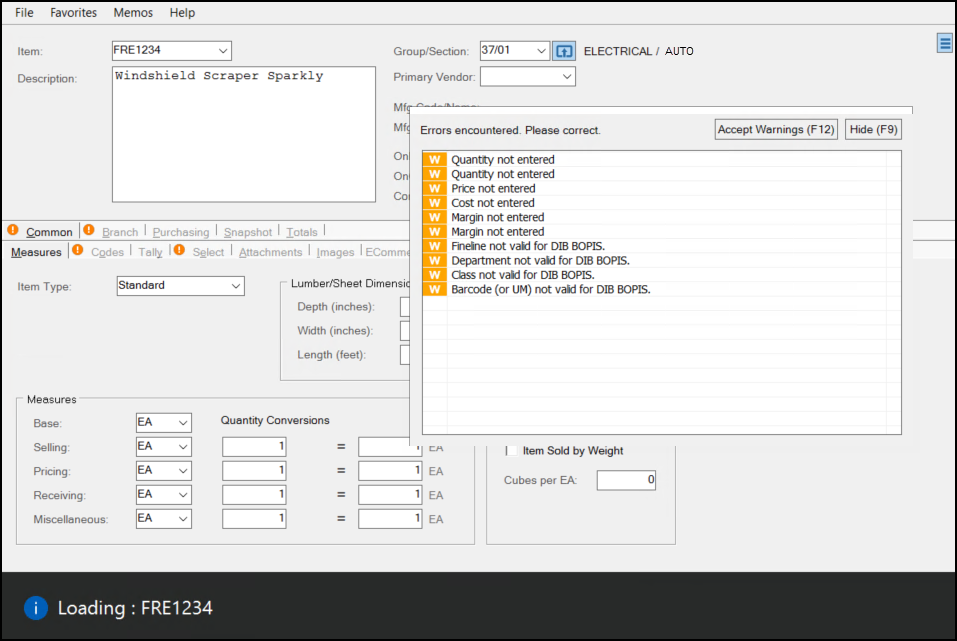Select the 'Cost not entered' warning row
The width and height of the screenshot is (957, 641).
662,203
